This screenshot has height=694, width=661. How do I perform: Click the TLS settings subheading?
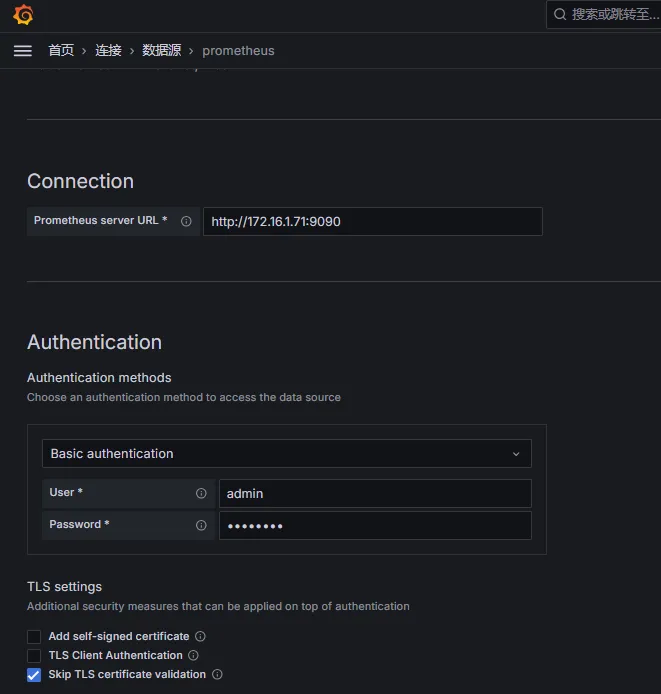(65, 586)
